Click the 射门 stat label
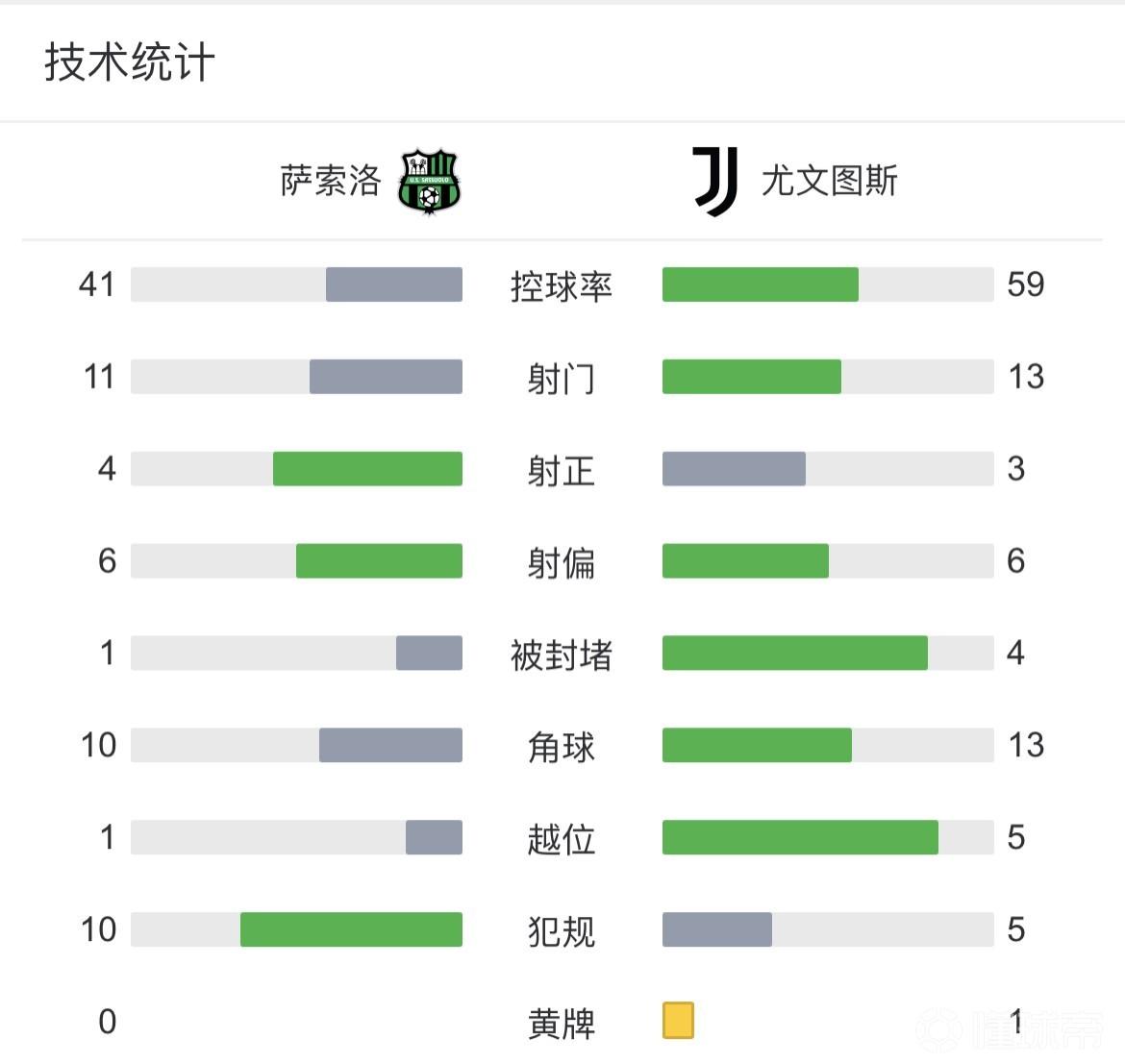Screen dimensions: 1125x1064 click(561, 378)
